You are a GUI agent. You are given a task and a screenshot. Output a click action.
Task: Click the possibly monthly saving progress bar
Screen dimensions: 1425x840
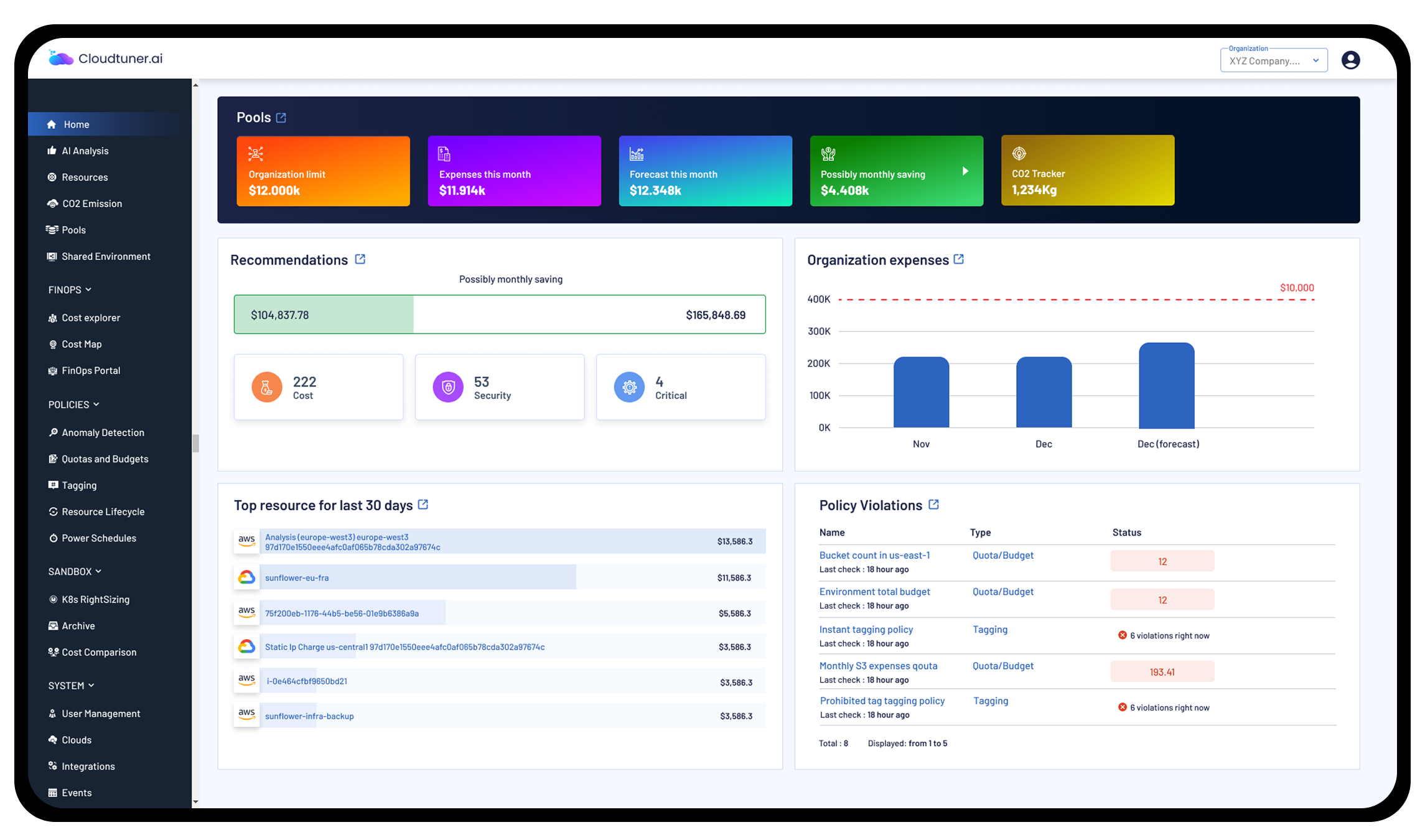[500, 315]
